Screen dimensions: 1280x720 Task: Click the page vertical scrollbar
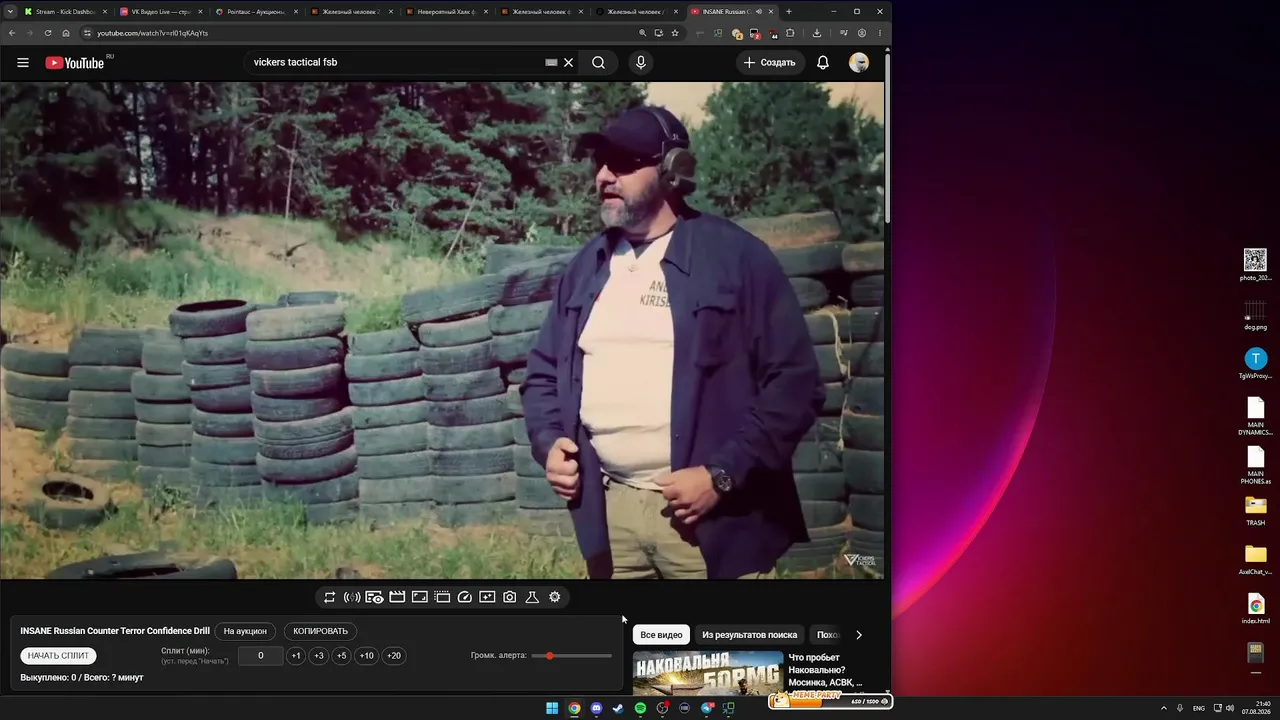point(887,140)
